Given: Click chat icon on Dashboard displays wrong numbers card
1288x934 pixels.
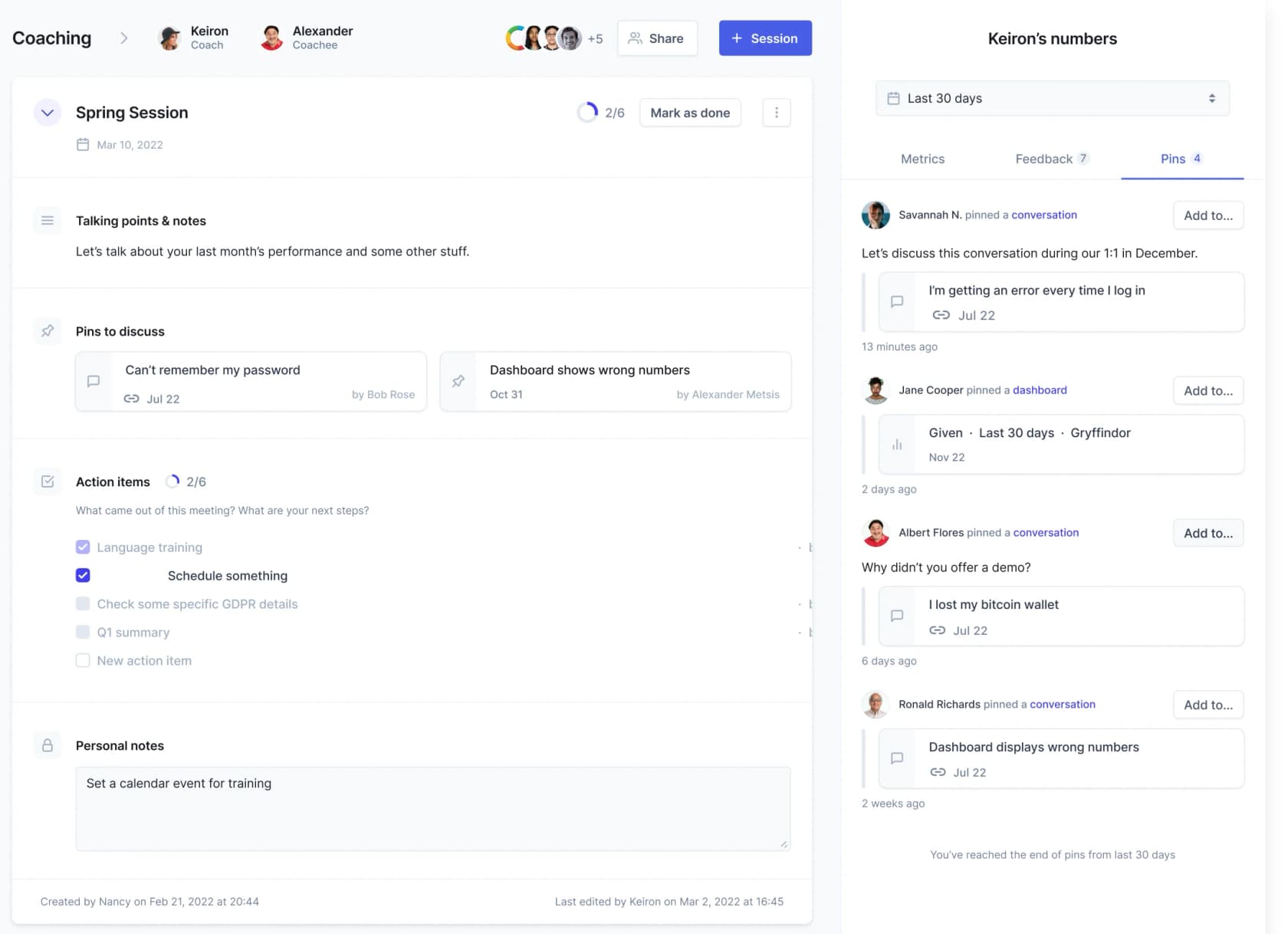Looking at the screenshot, I should coord(897,758).
